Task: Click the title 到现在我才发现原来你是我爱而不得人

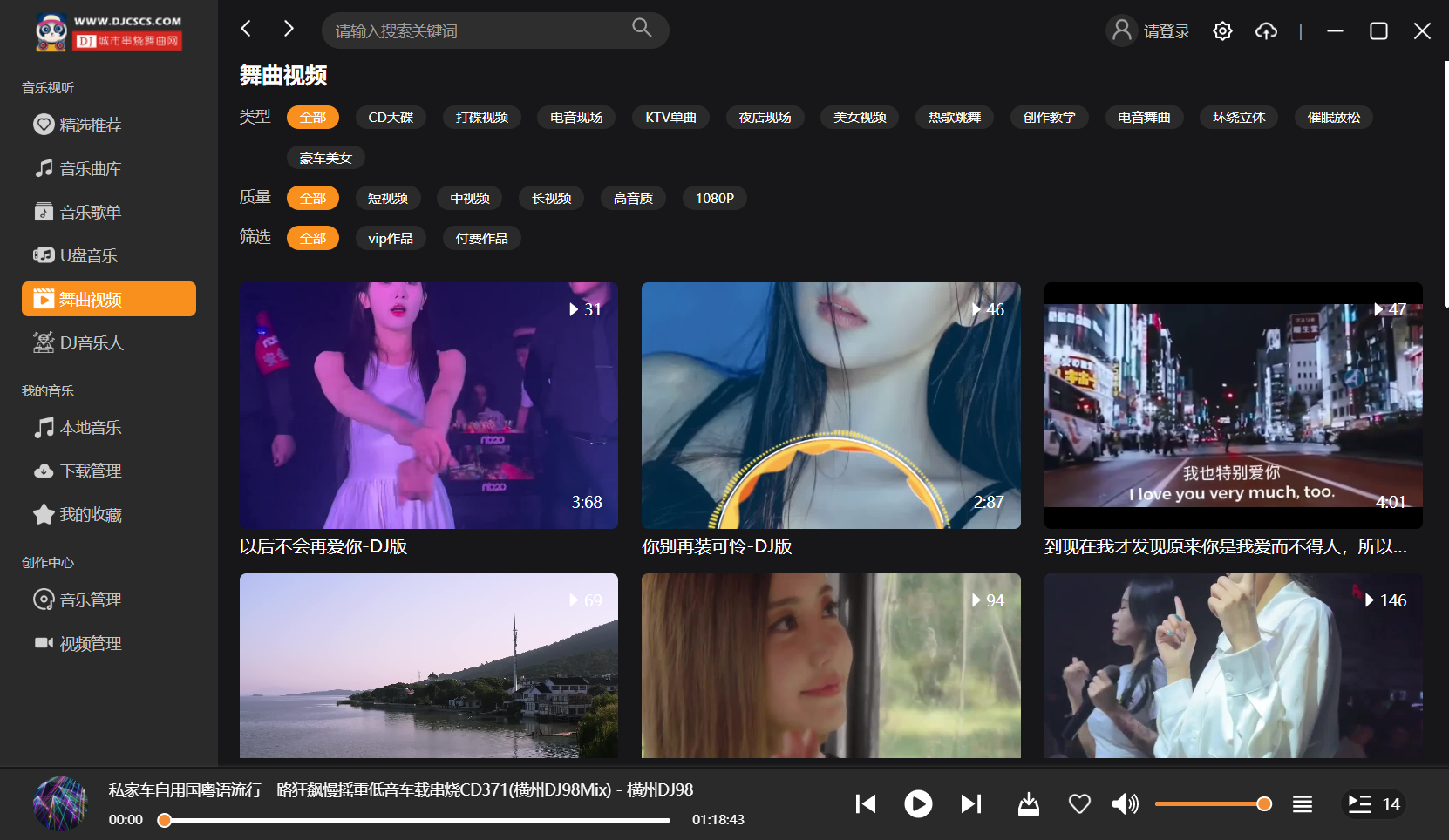Action: [1226, 546]
